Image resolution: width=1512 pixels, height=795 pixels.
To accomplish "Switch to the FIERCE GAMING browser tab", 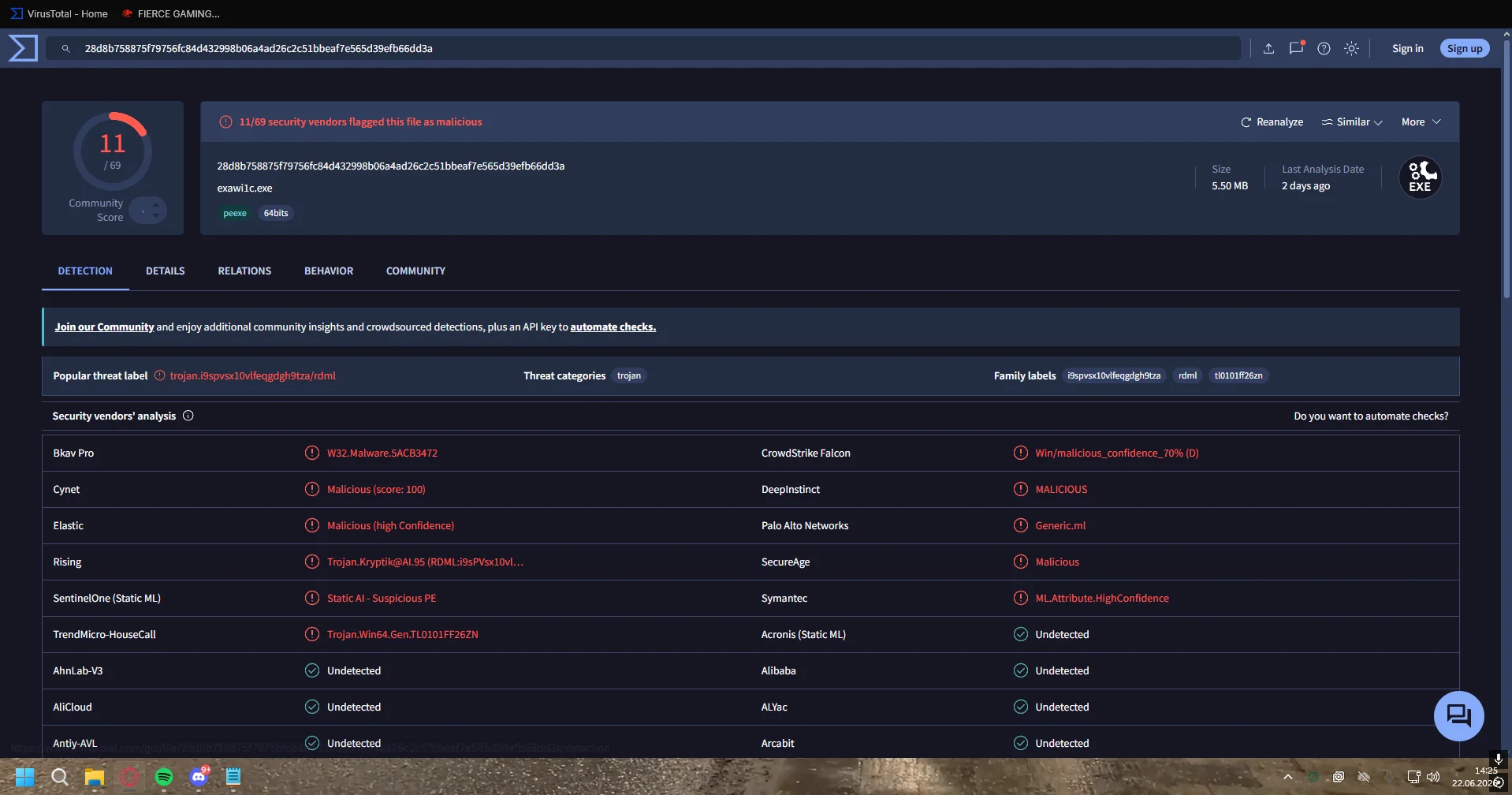I will [171, 13].
